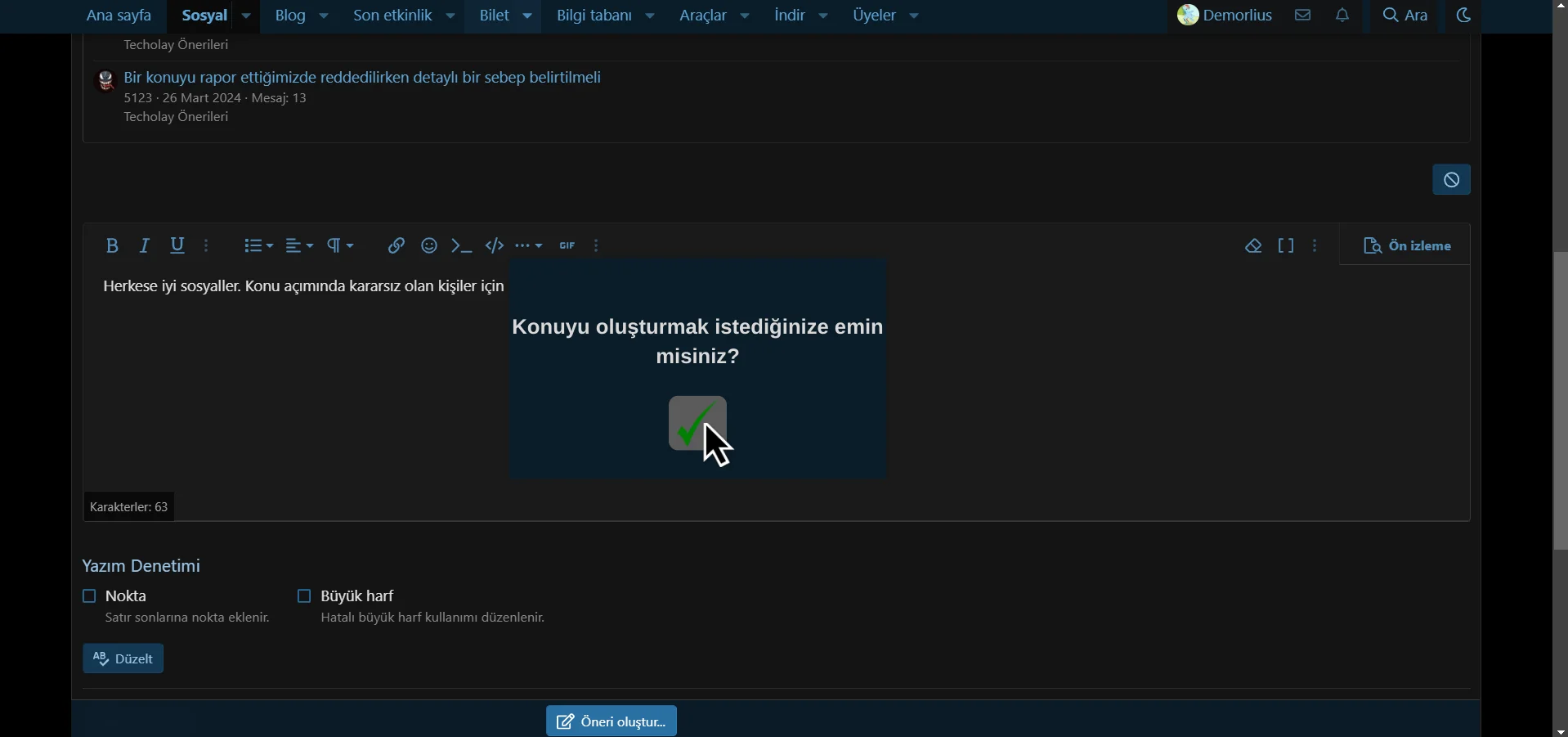The height and width of the screenshot is (737, 1568).
Task: Enable the Nokta checkbox
Action: coord(89,597)
